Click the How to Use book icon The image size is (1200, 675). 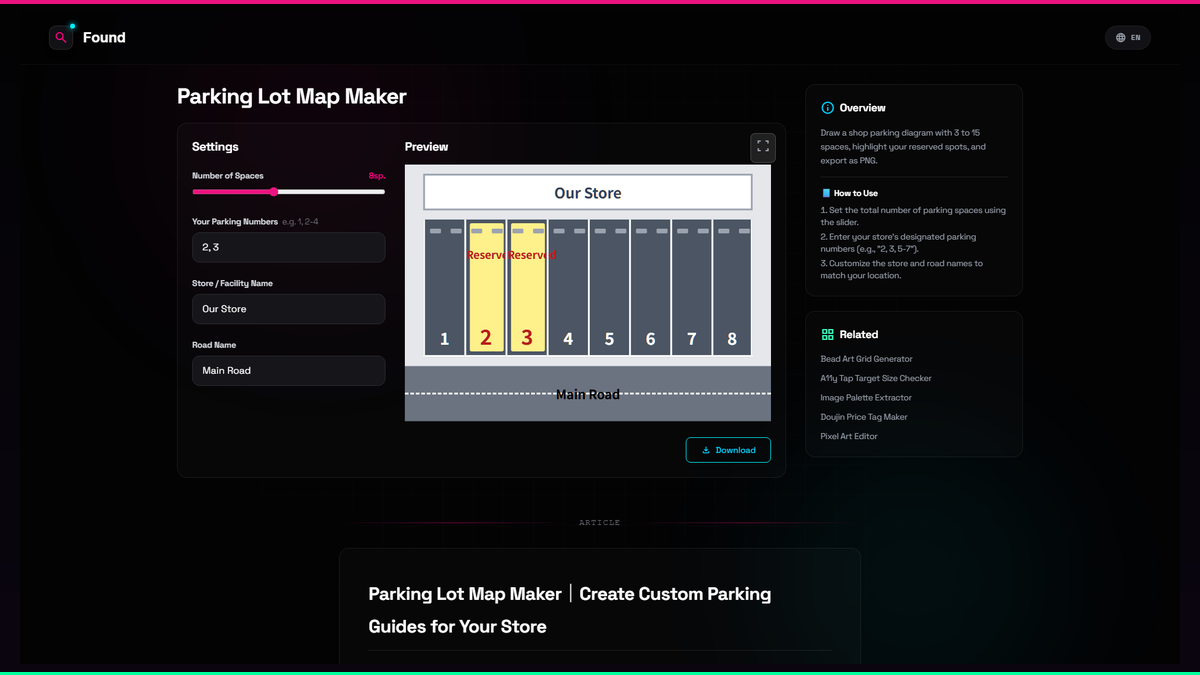pyautogui.click(x=826, y=193)
